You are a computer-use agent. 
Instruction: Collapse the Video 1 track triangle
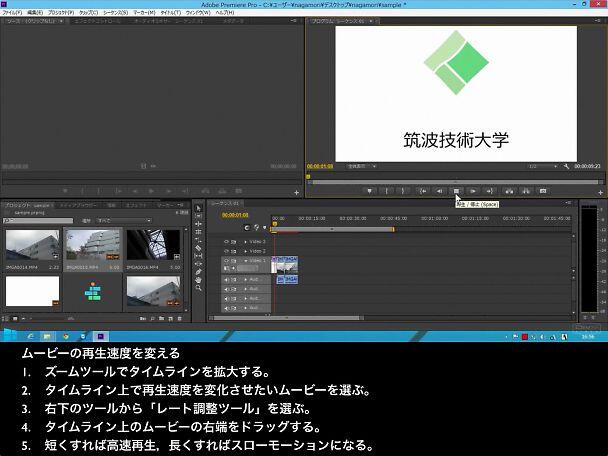coord(245,261)
